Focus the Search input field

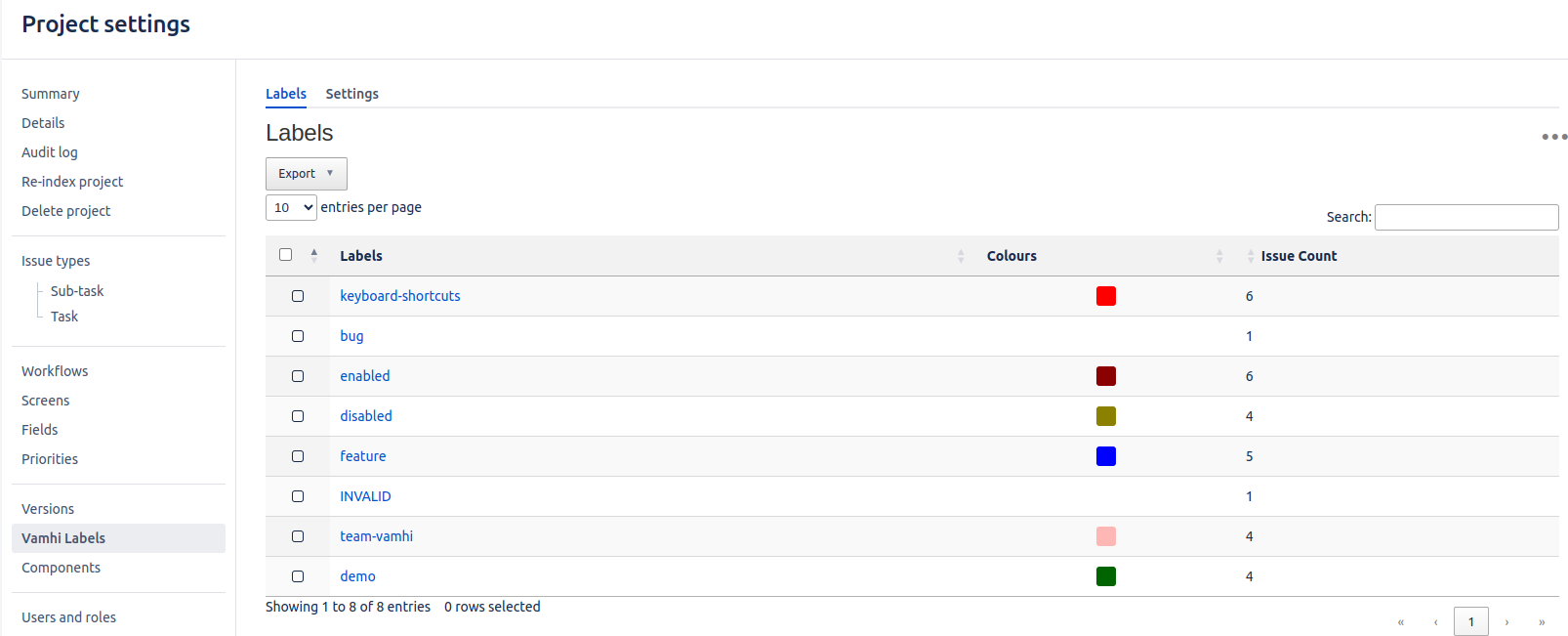click(1465, 217)
